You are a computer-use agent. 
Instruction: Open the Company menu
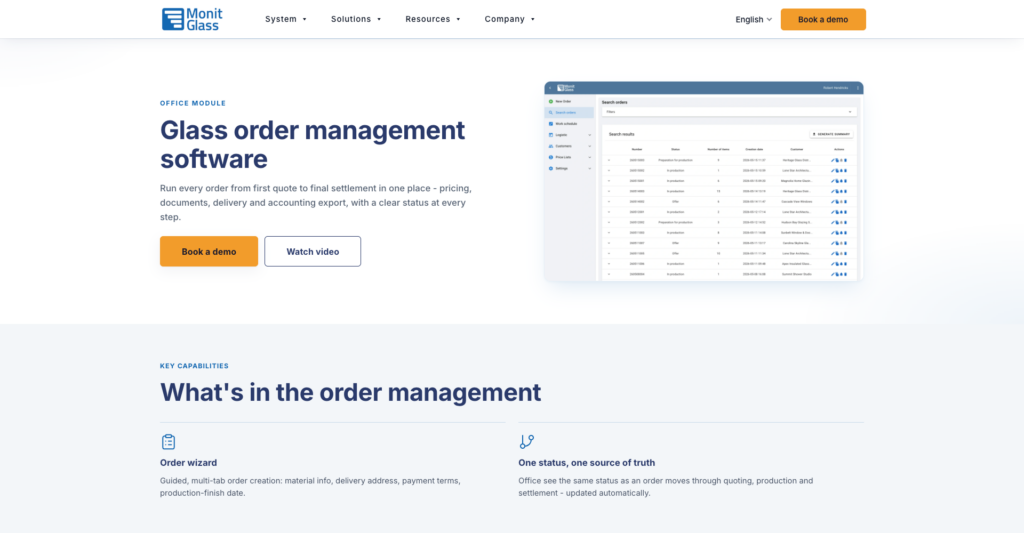click(x=509, y=19)
